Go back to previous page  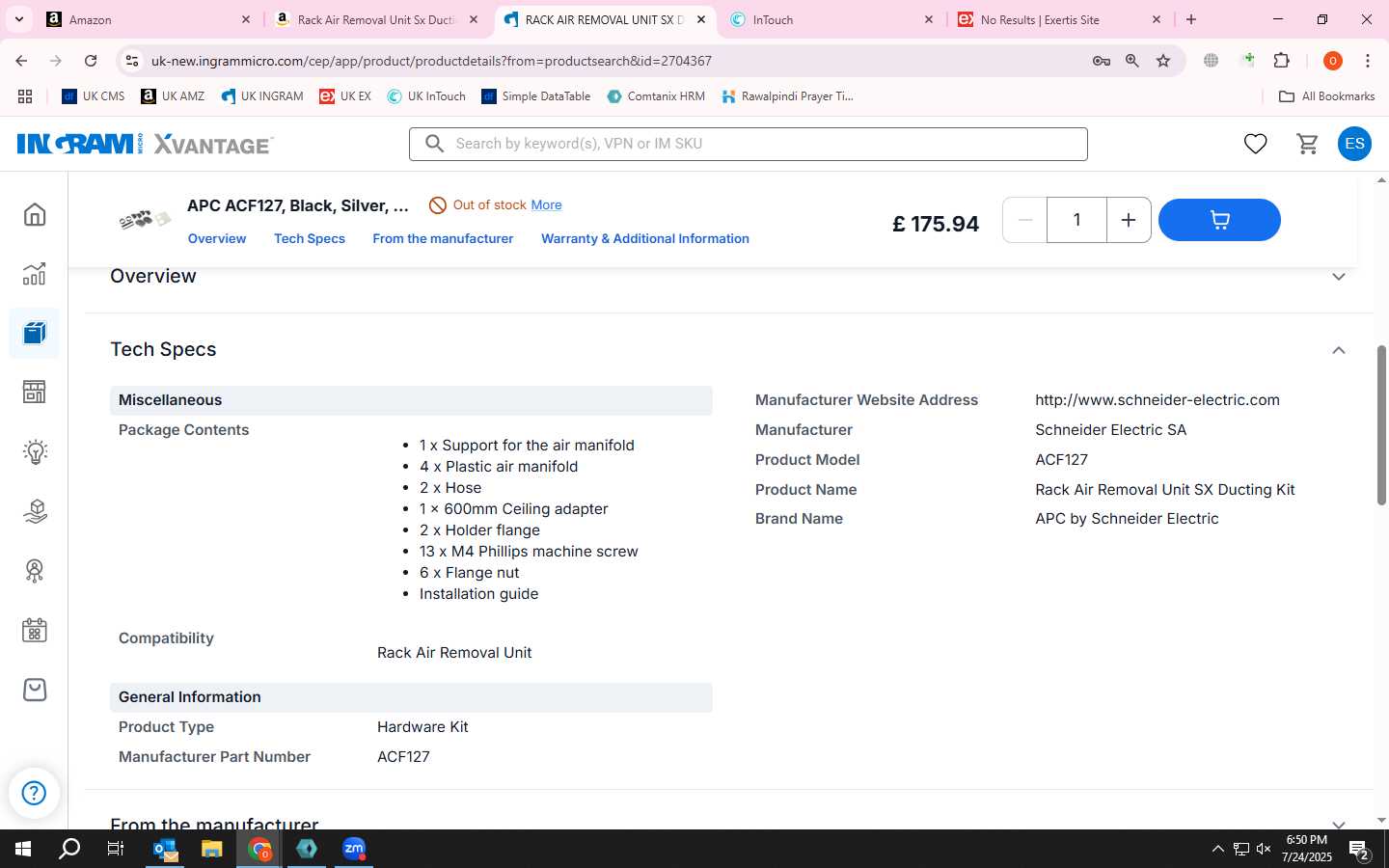pyautogui.click(x=21, y=61)
